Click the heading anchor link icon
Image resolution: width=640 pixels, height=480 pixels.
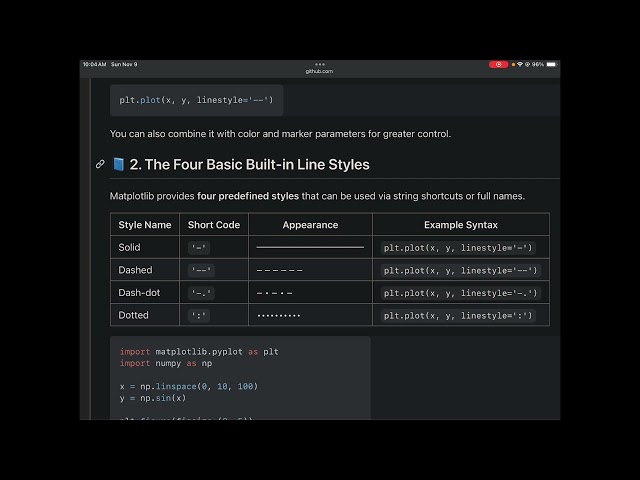tap(100, 164)
